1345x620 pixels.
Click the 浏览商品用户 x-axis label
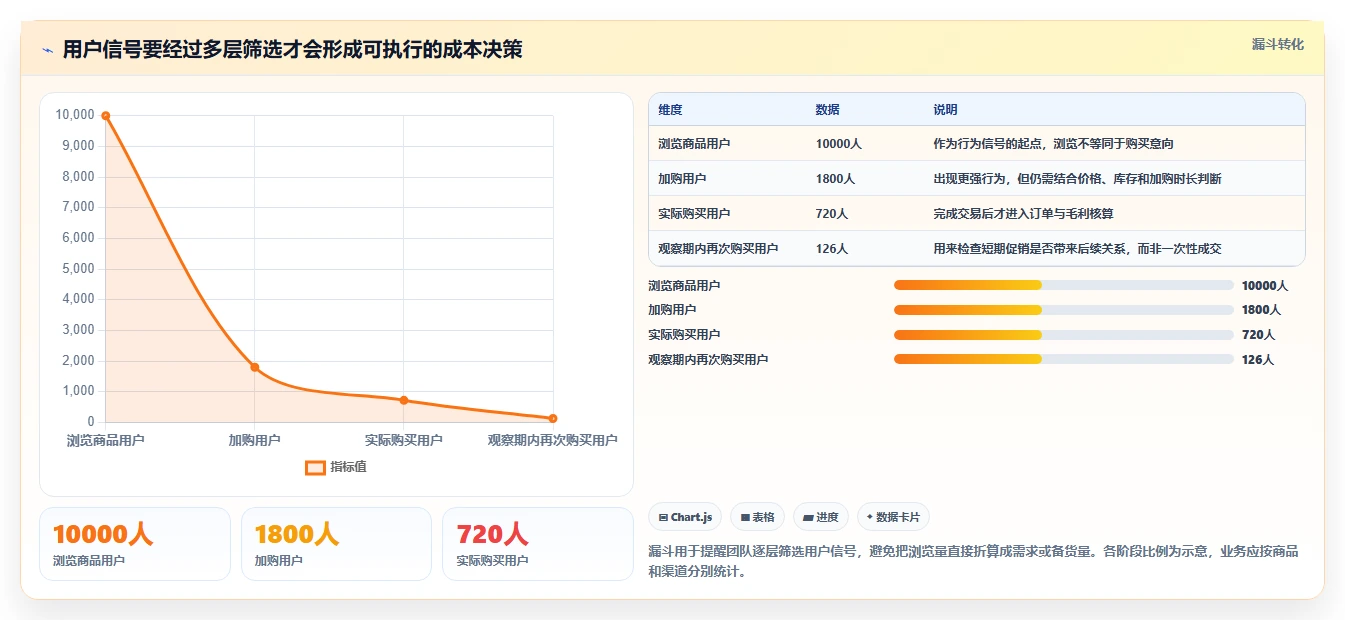(106, 440)
